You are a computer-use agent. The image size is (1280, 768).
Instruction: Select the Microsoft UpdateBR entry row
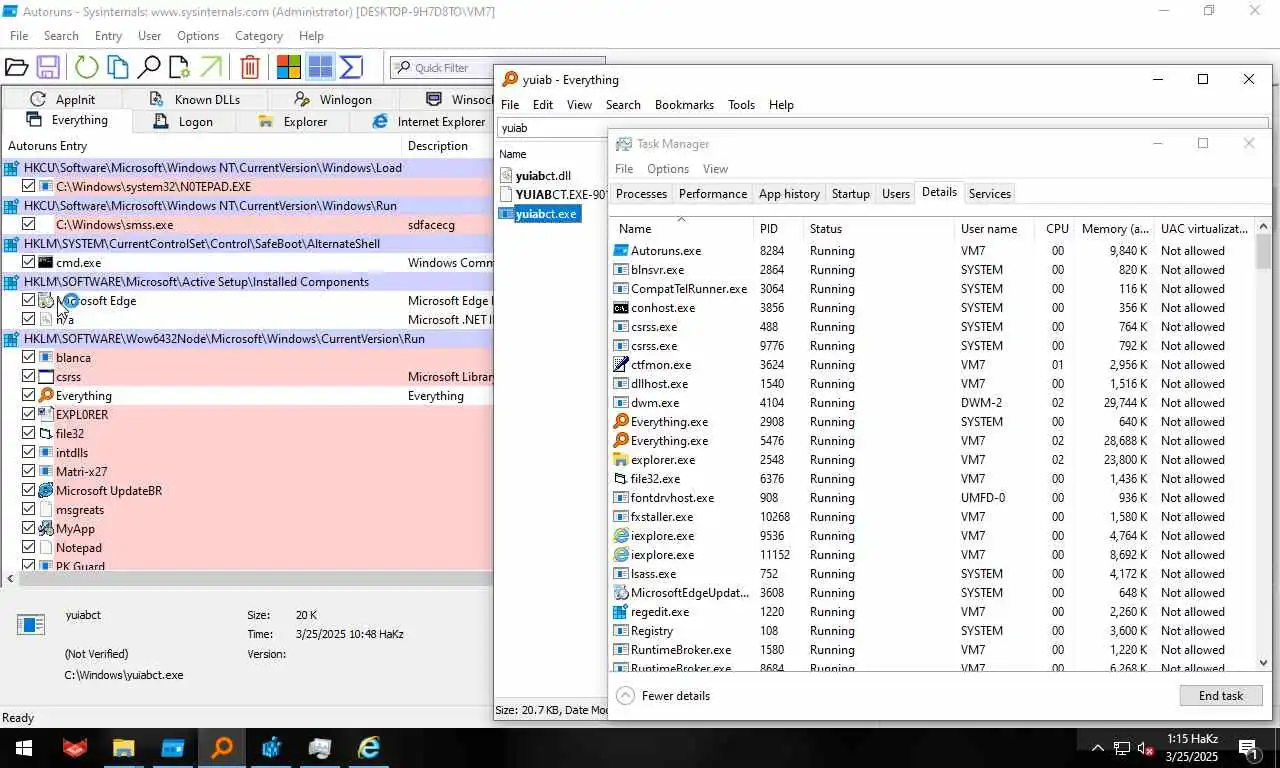tap(247, 490)
